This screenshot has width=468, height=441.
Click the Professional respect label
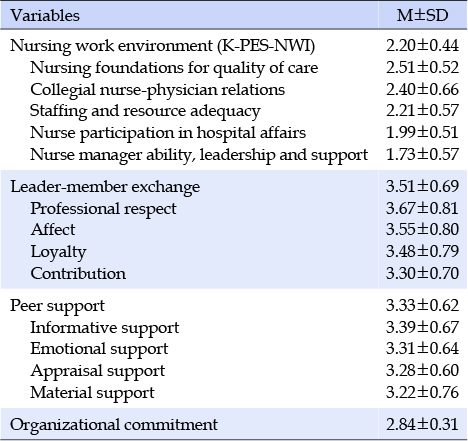[103, 209]
